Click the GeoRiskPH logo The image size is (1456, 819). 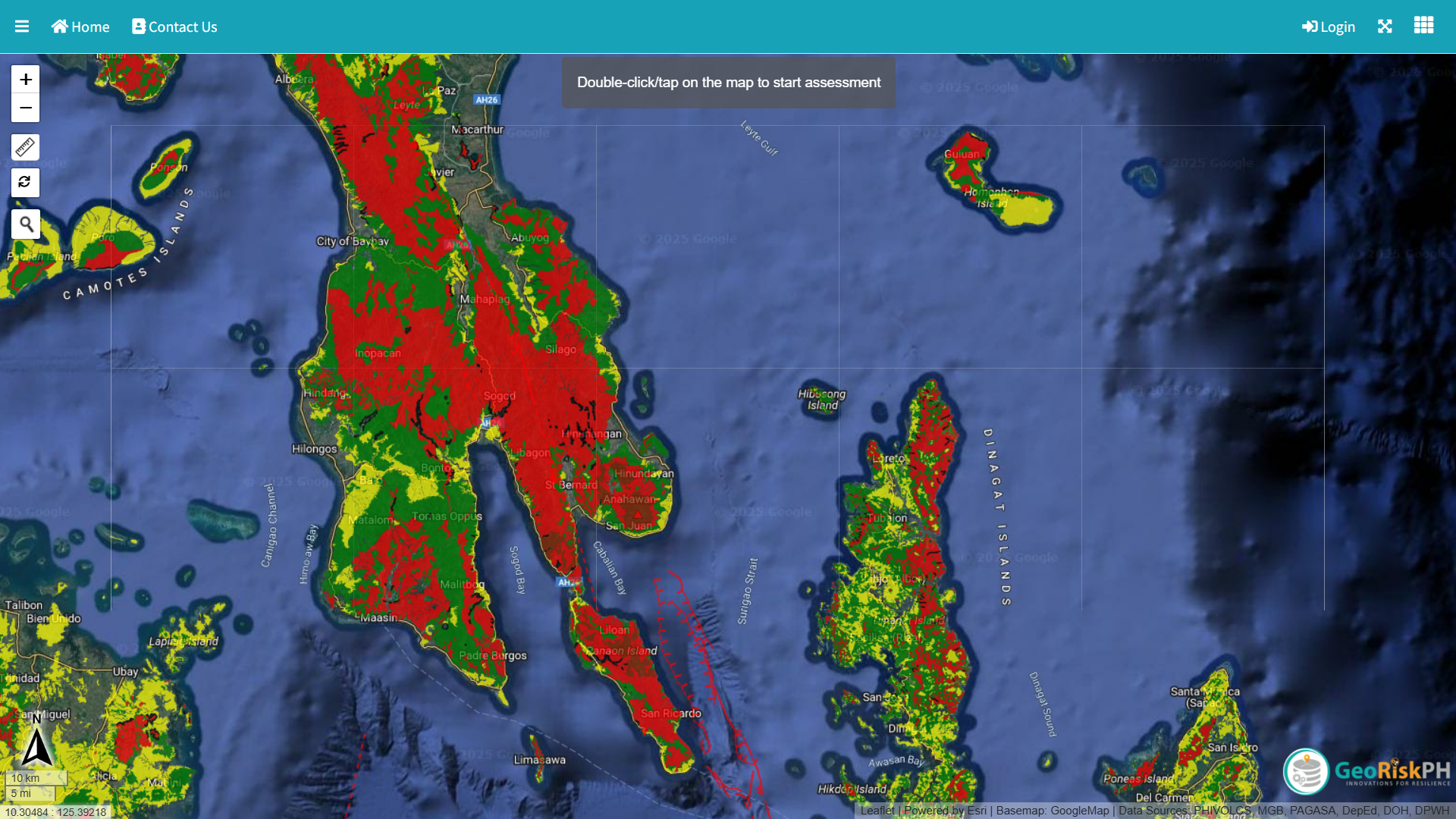point(1367,771)
